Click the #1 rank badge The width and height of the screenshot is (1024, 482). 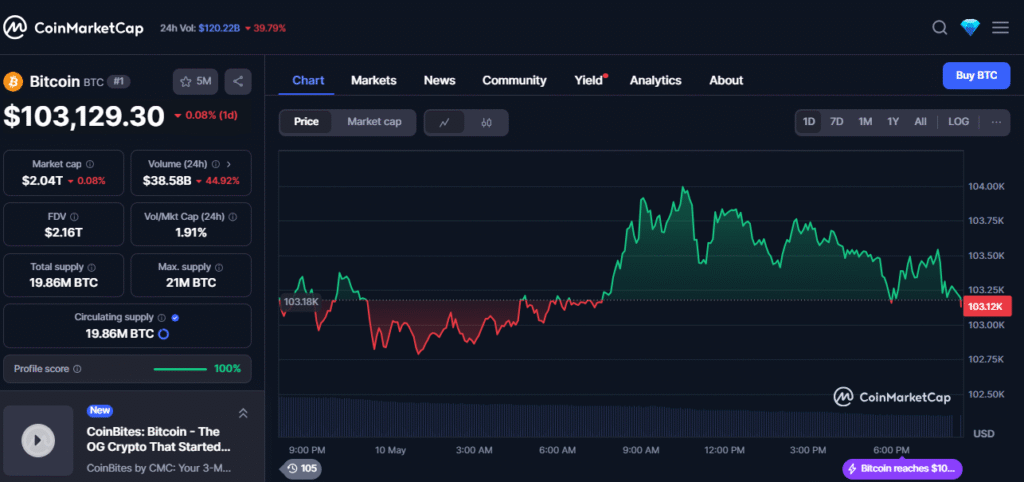coord(119,82)
